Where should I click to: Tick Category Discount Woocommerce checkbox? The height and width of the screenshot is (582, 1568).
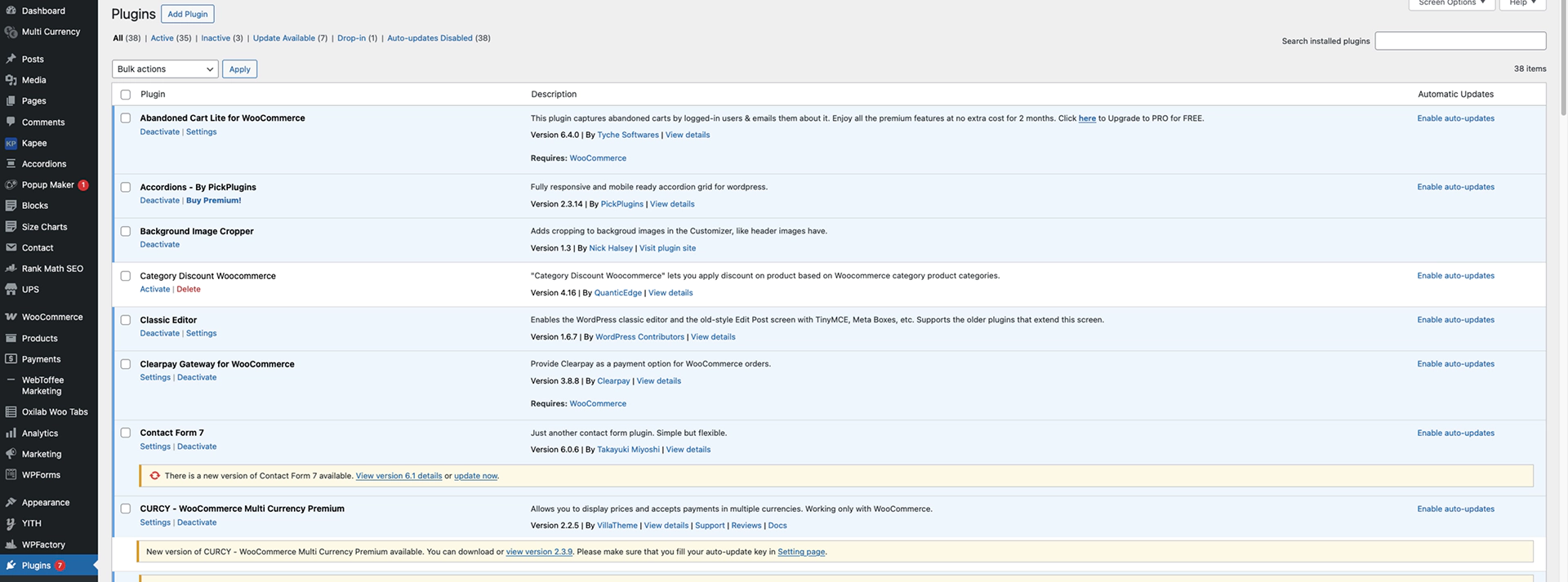(x=126, y=276)
